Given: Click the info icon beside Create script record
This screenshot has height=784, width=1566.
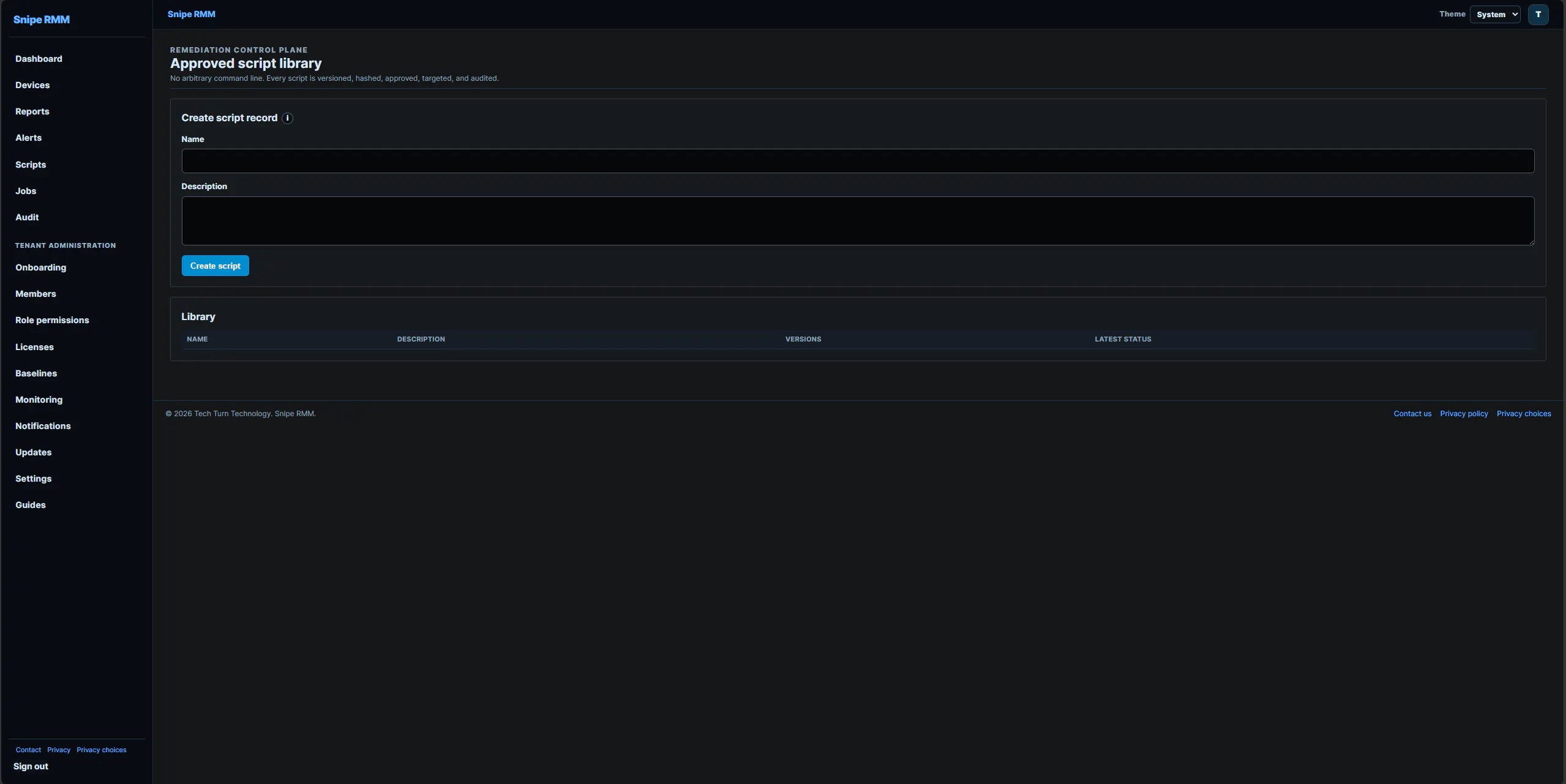Looking at the screenshot, I should (x=287, y=118).
